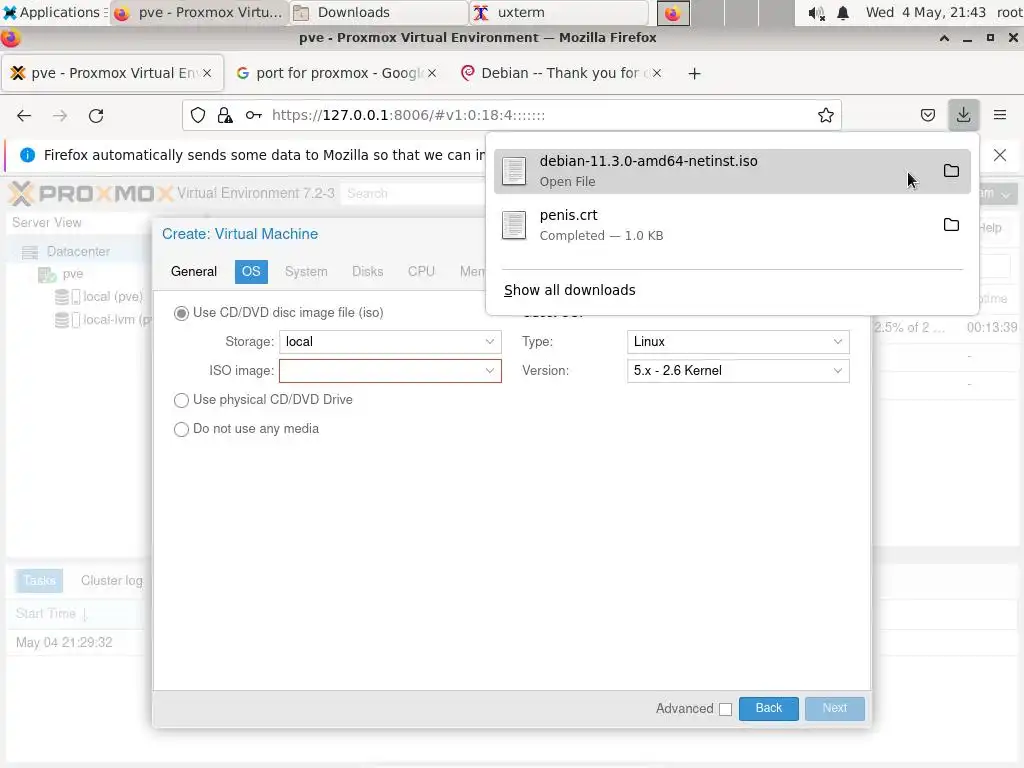This screenshot has height=768, width=1024.
Task: Open the Firefox hamburger application menu
Action: 1000,116
